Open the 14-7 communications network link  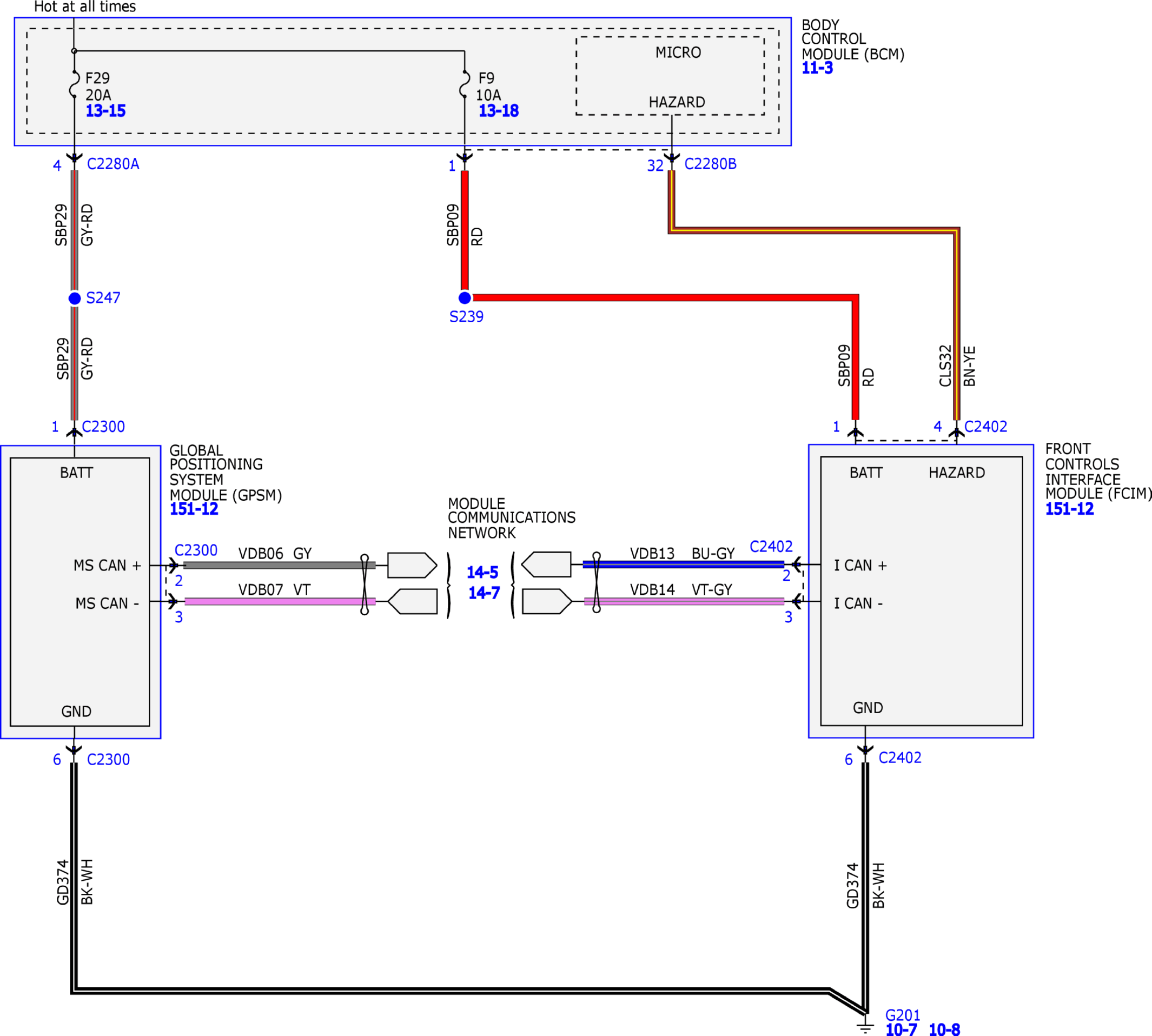pyautogui.click(x=484, y=593)
